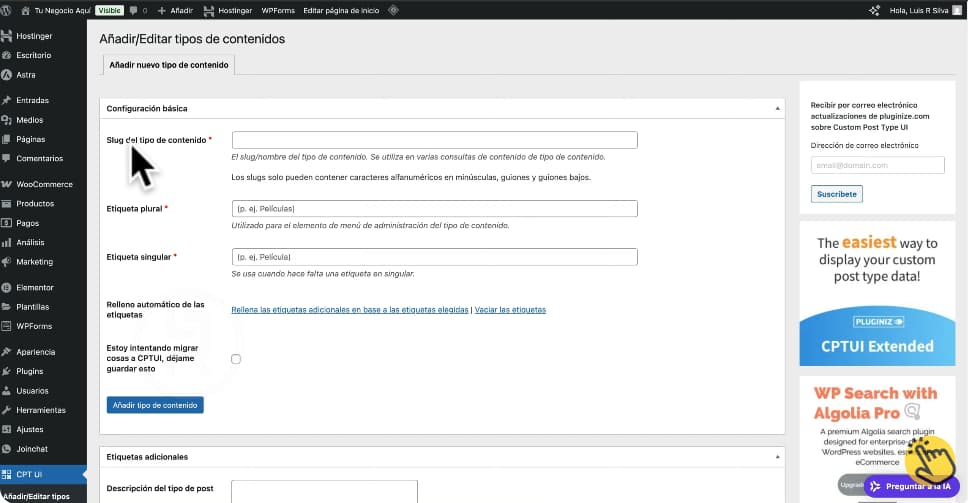Open the Plugins icon in sidebar
The width and height of the screenshot is (968, 503).
(x=7, y=371)
